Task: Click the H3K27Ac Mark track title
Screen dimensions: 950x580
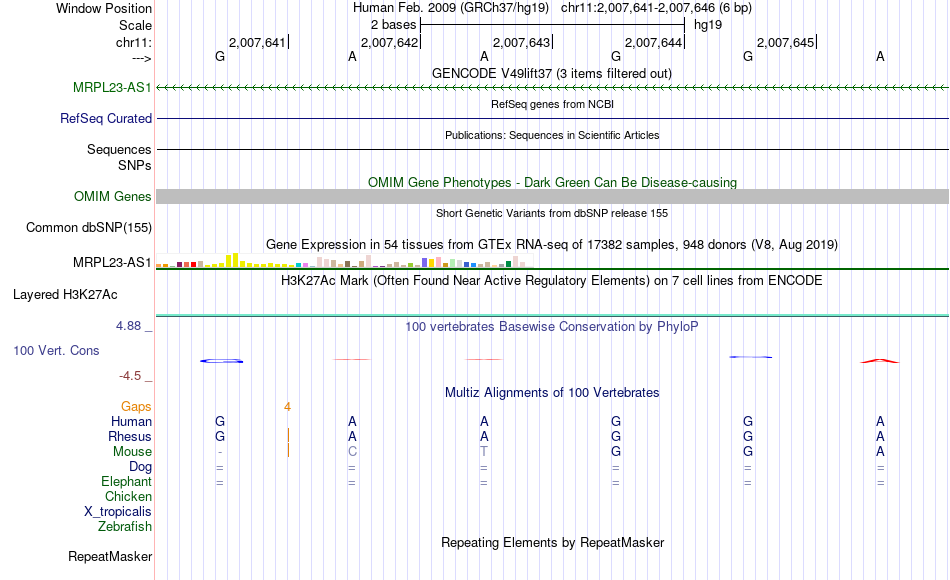Action: (552, 281)
